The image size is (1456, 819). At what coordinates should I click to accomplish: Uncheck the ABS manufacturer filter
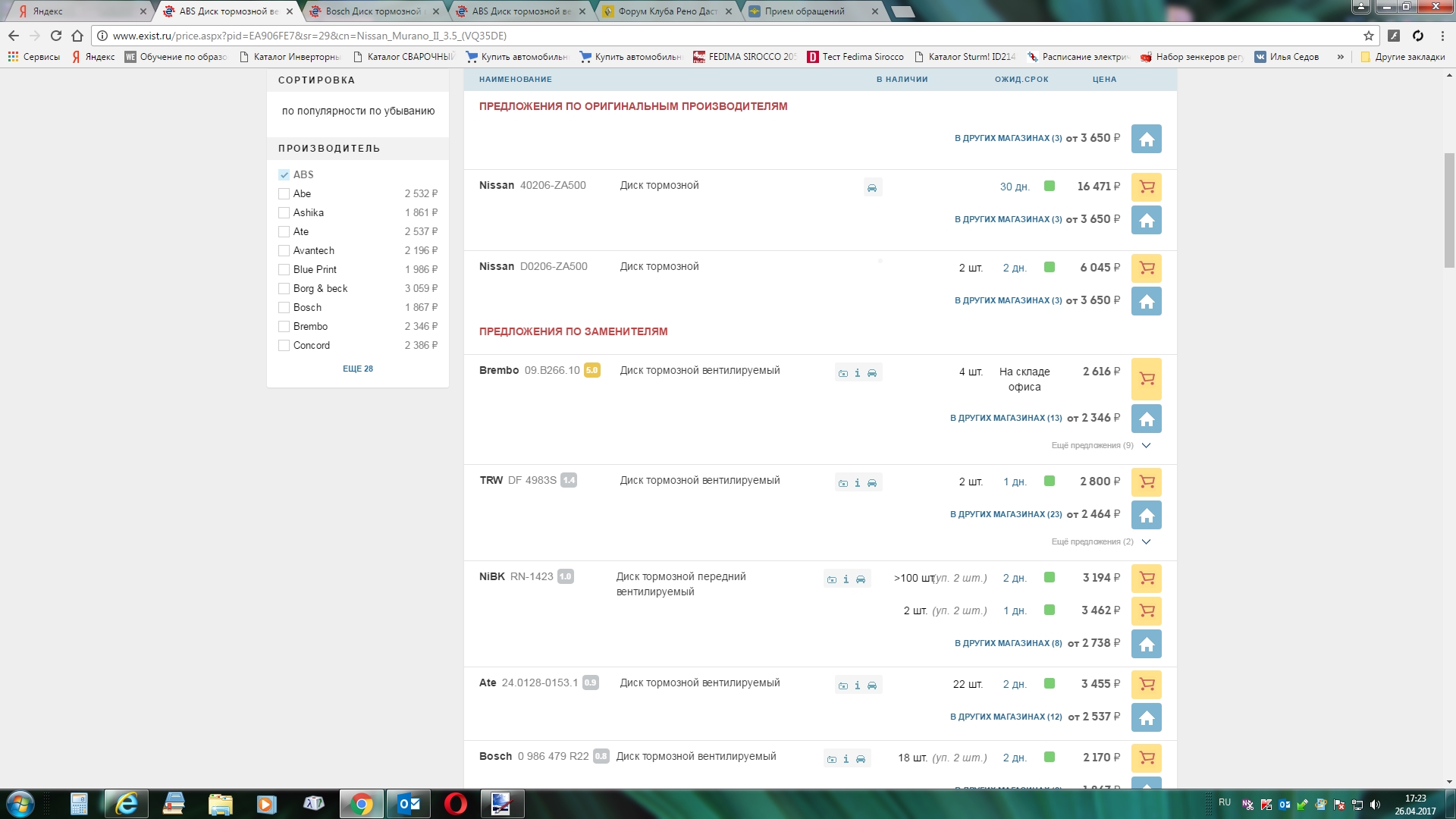click(x=284, y=174)
